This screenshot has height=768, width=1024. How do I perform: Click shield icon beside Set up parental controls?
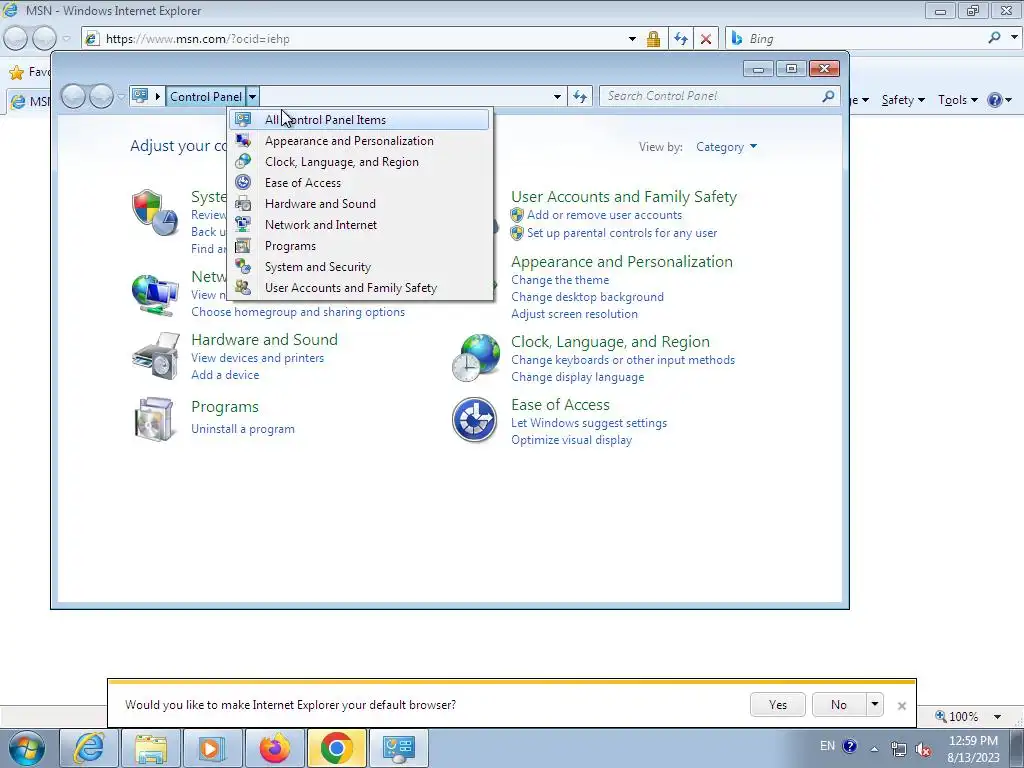pos(517,232)
